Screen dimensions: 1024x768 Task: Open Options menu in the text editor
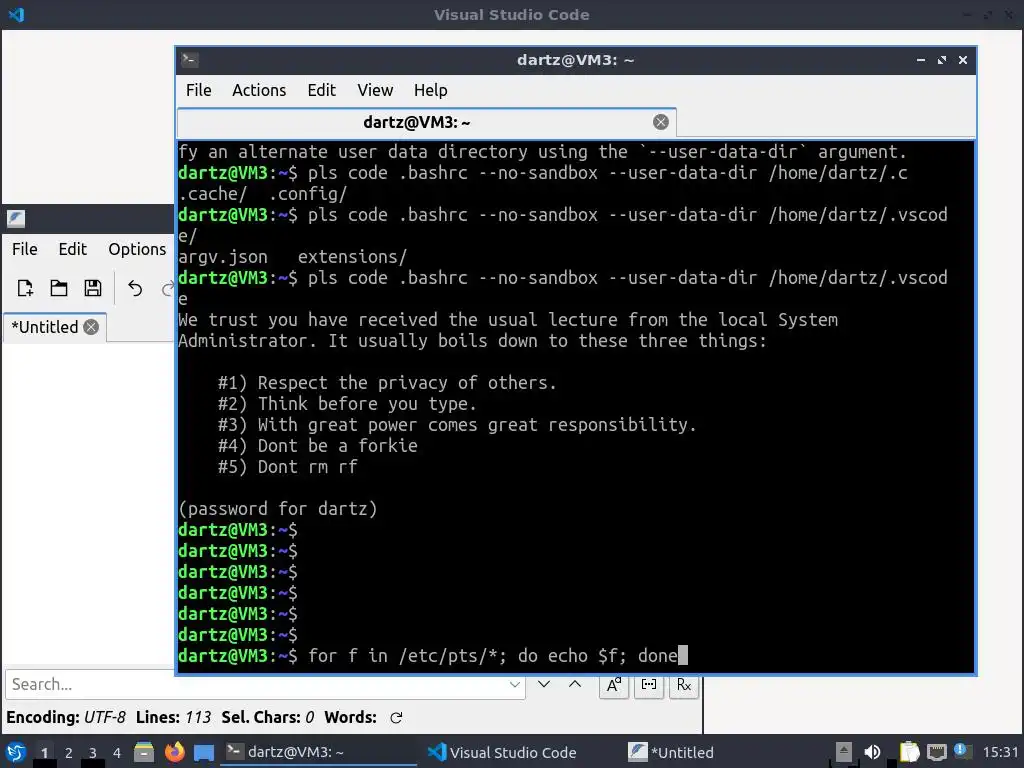(x=137, y=249)
